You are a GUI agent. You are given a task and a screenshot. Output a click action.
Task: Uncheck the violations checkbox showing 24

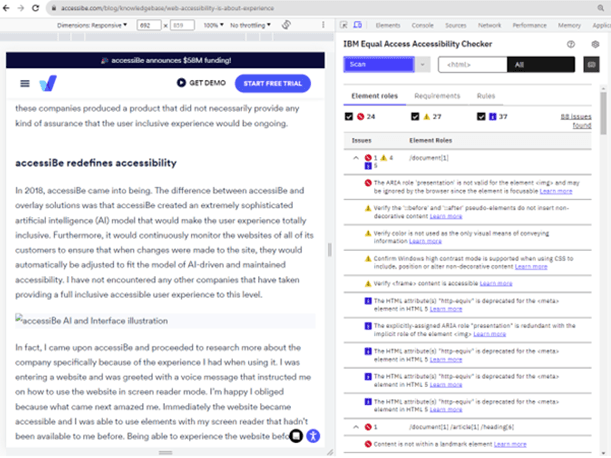coord(348,117)
